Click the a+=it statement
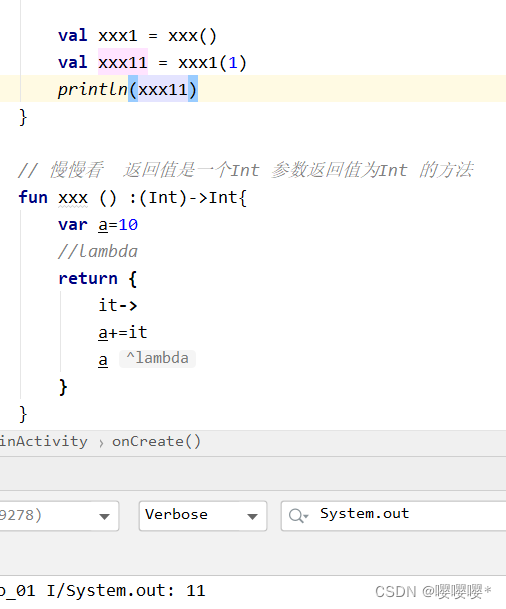506x609 pixels. coord(123,332)
